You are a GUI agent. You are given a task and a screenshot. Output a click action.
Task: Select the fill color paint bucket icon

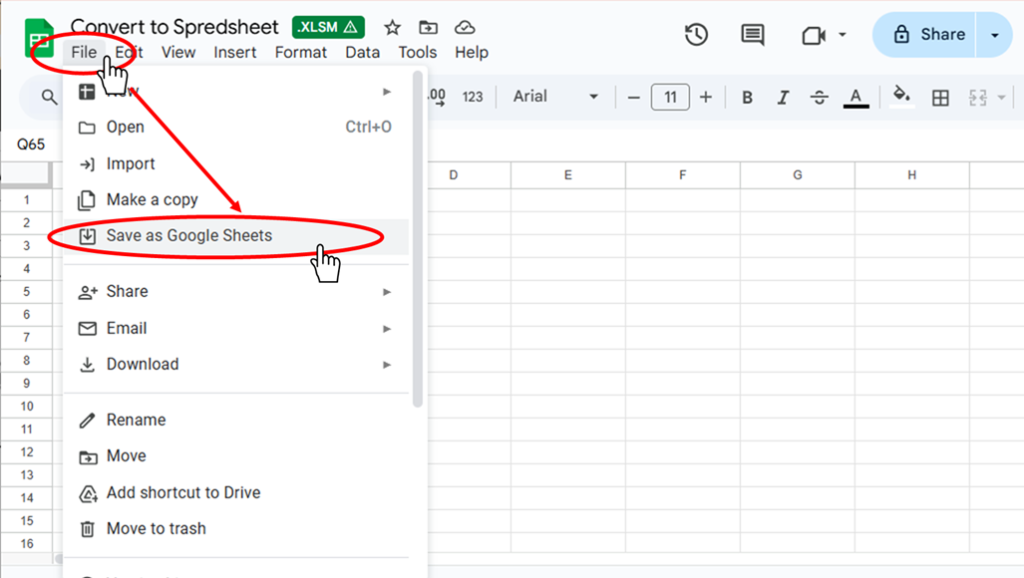click(x=901, y=97)
